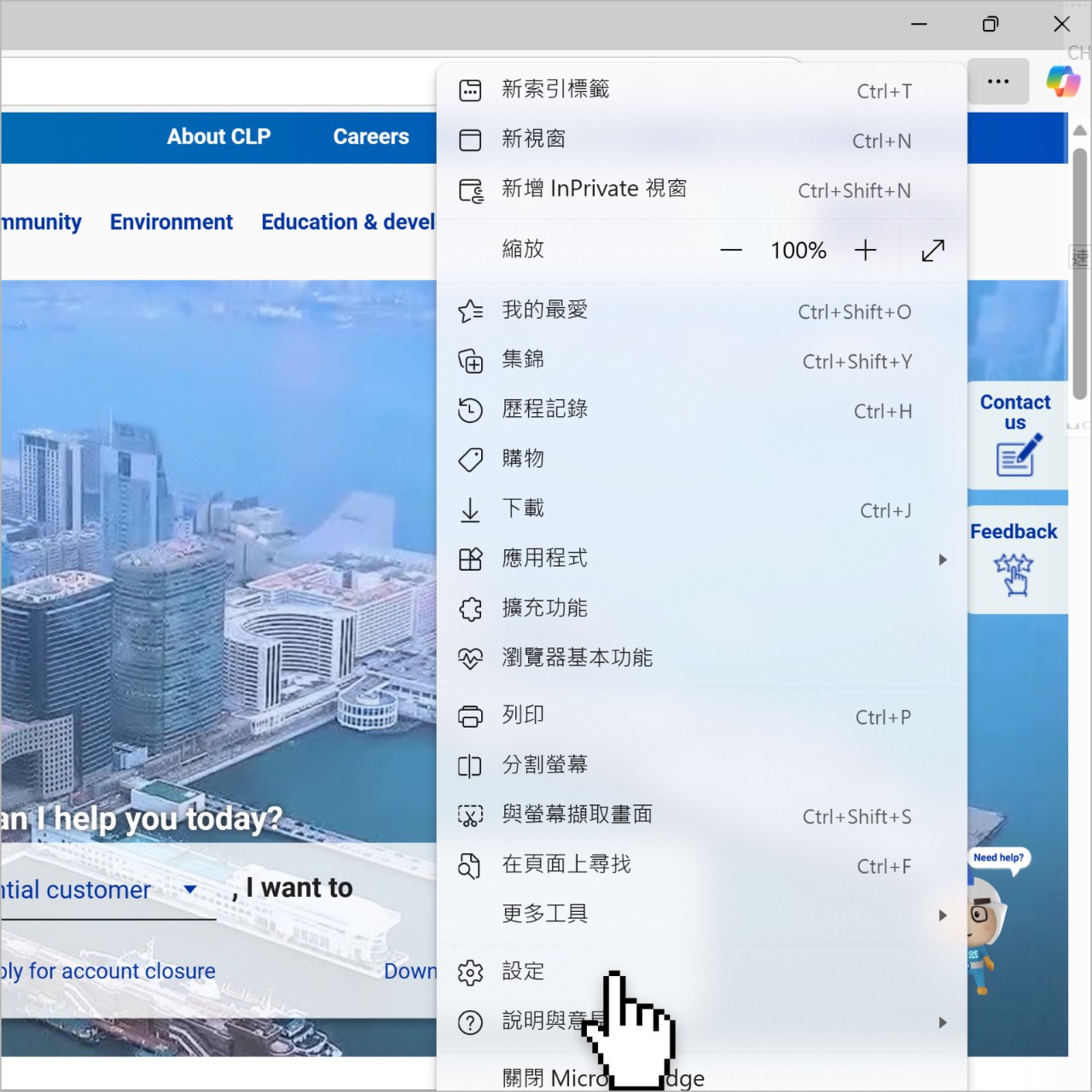The image size is (1092, 1092).
Task: Click the screenshot capture icon beside 與螢幕擷取畫面
Action: (x=470, y=816)
